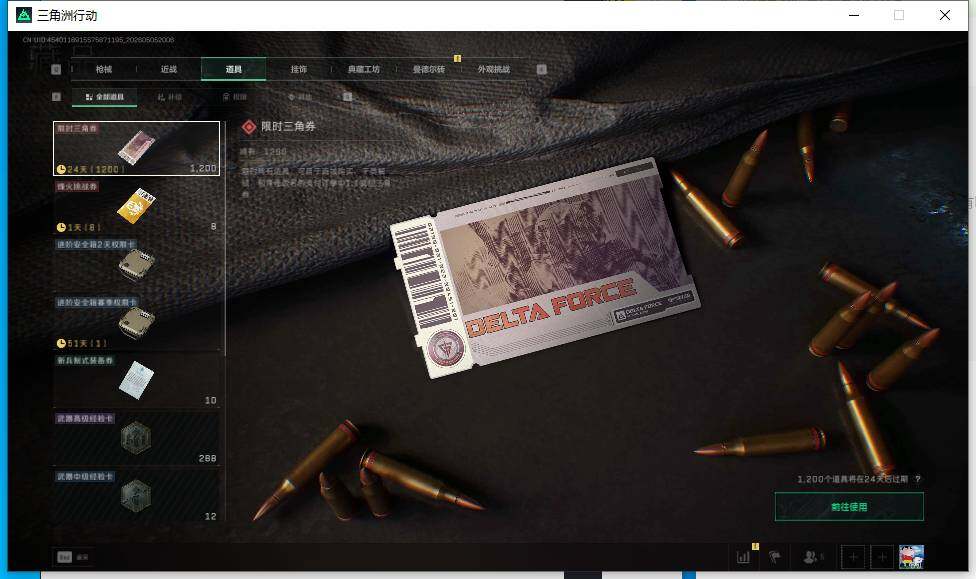Select the 新兵制式装备券 item

point(136,380)
